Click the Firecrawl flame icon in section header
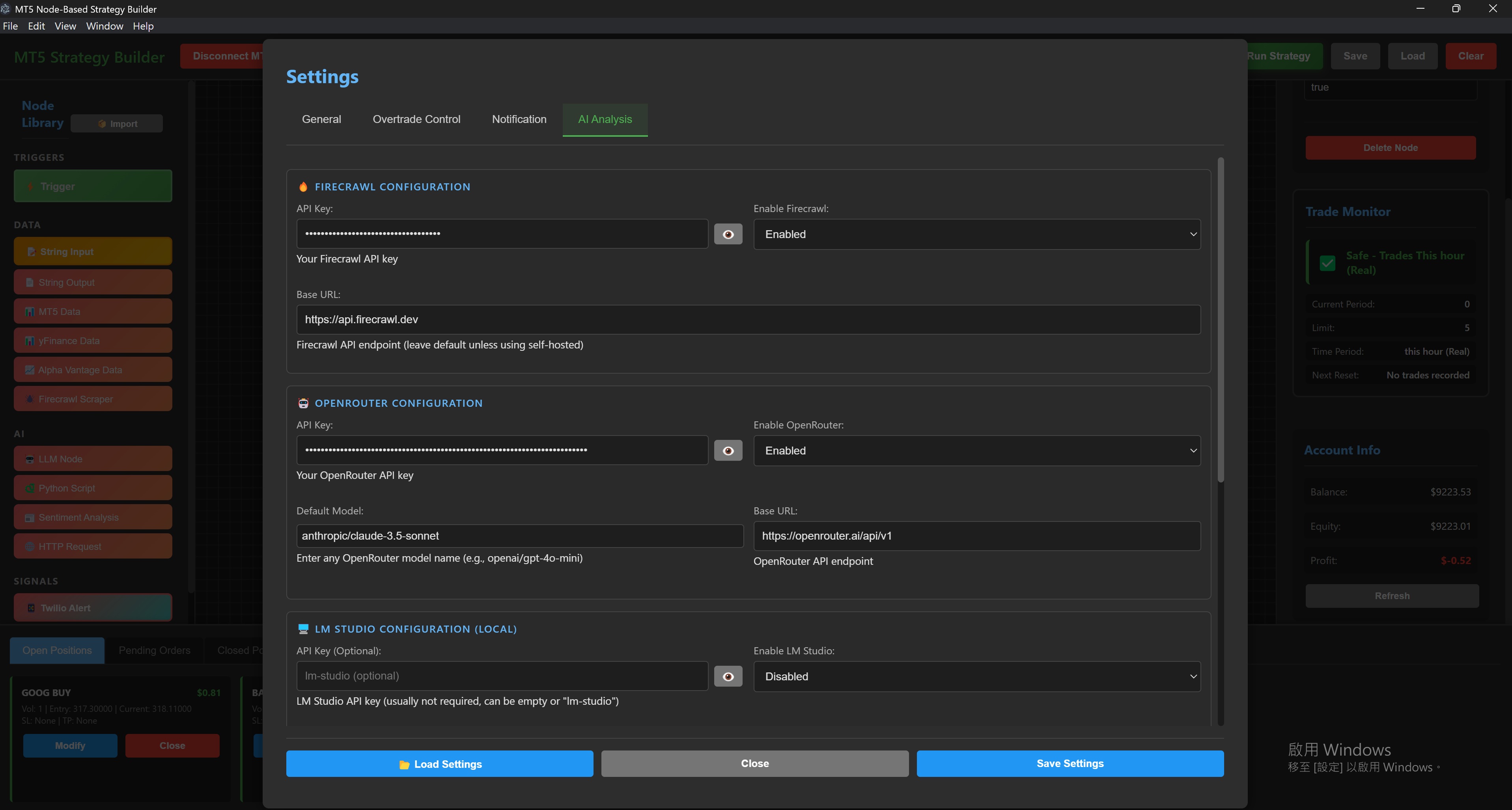Viewport: 1512px width, 810px height. tap(303, 186)
